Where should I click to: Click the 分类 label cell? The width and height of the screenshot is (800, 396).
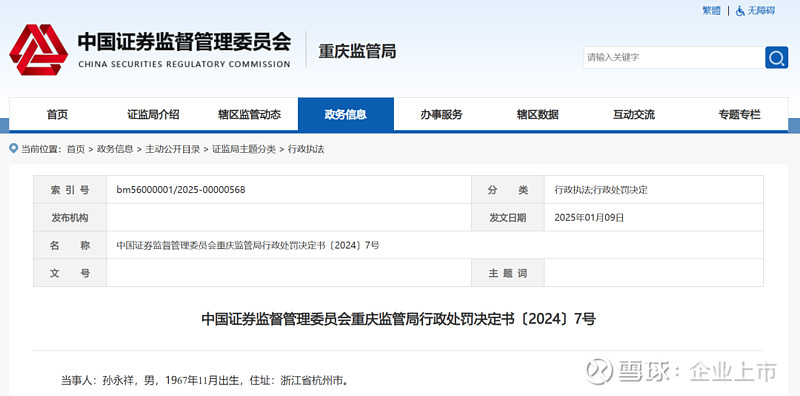point(508,190)
